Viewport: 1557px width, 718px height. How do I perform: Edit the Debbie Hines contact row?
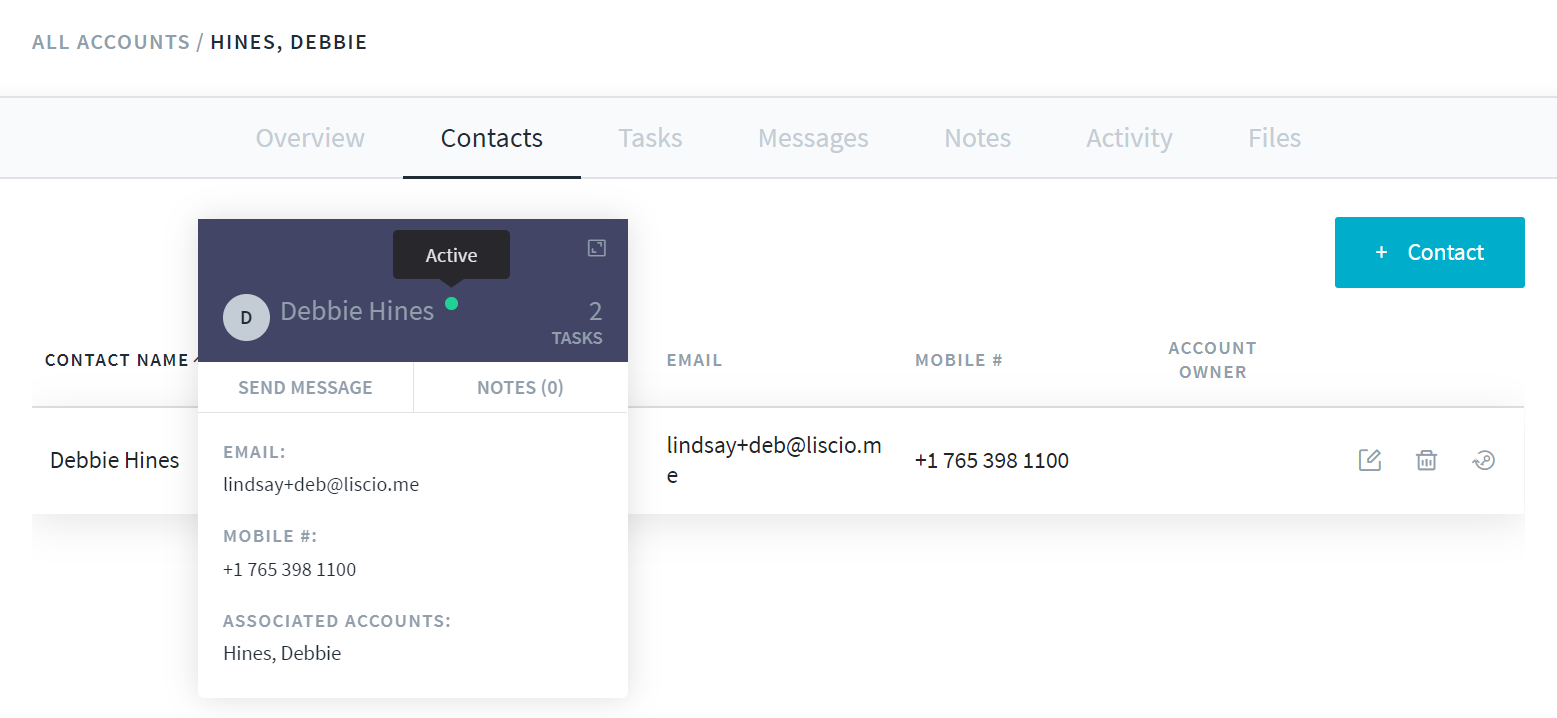1370,460
